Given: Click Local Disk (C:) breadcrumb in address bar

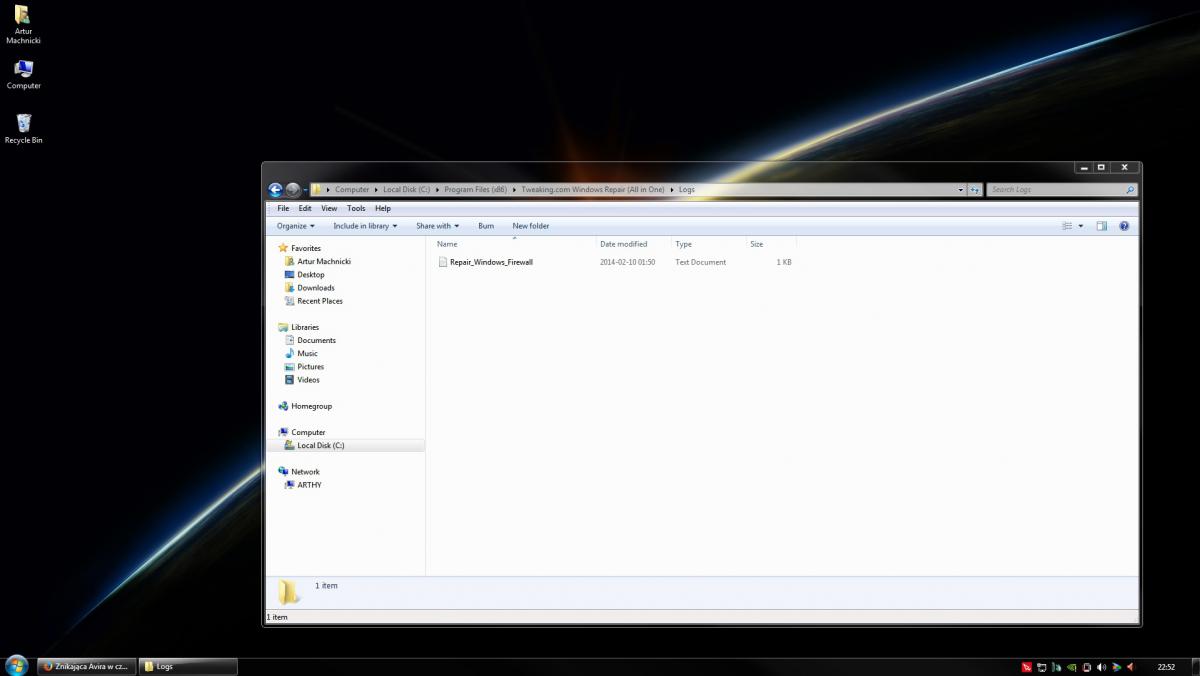Looking at the screenshot, I should tap(407, 189).
